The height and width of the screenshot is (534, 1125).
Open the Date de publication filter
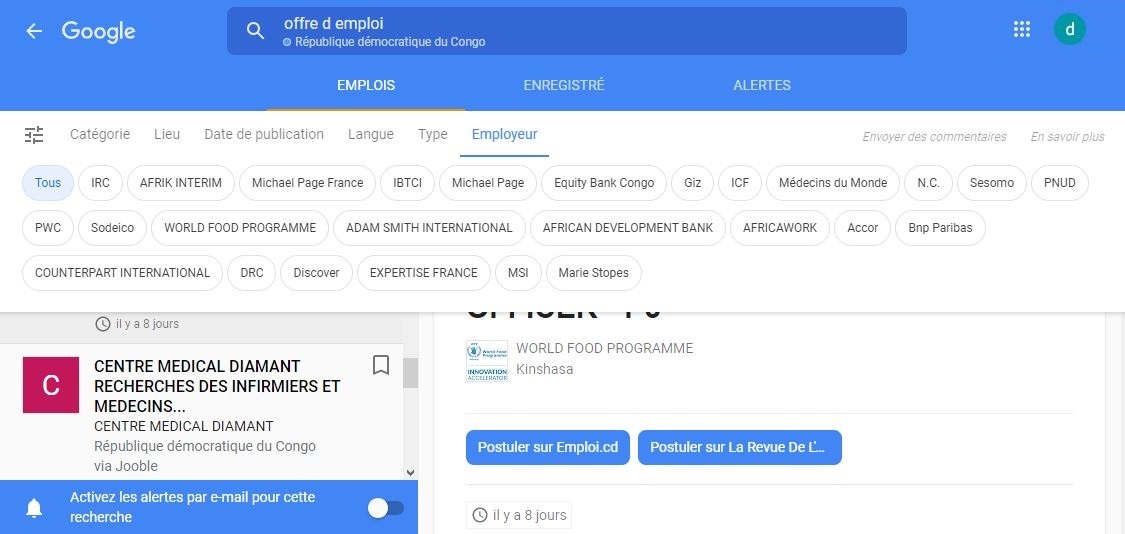pos(264,134)
